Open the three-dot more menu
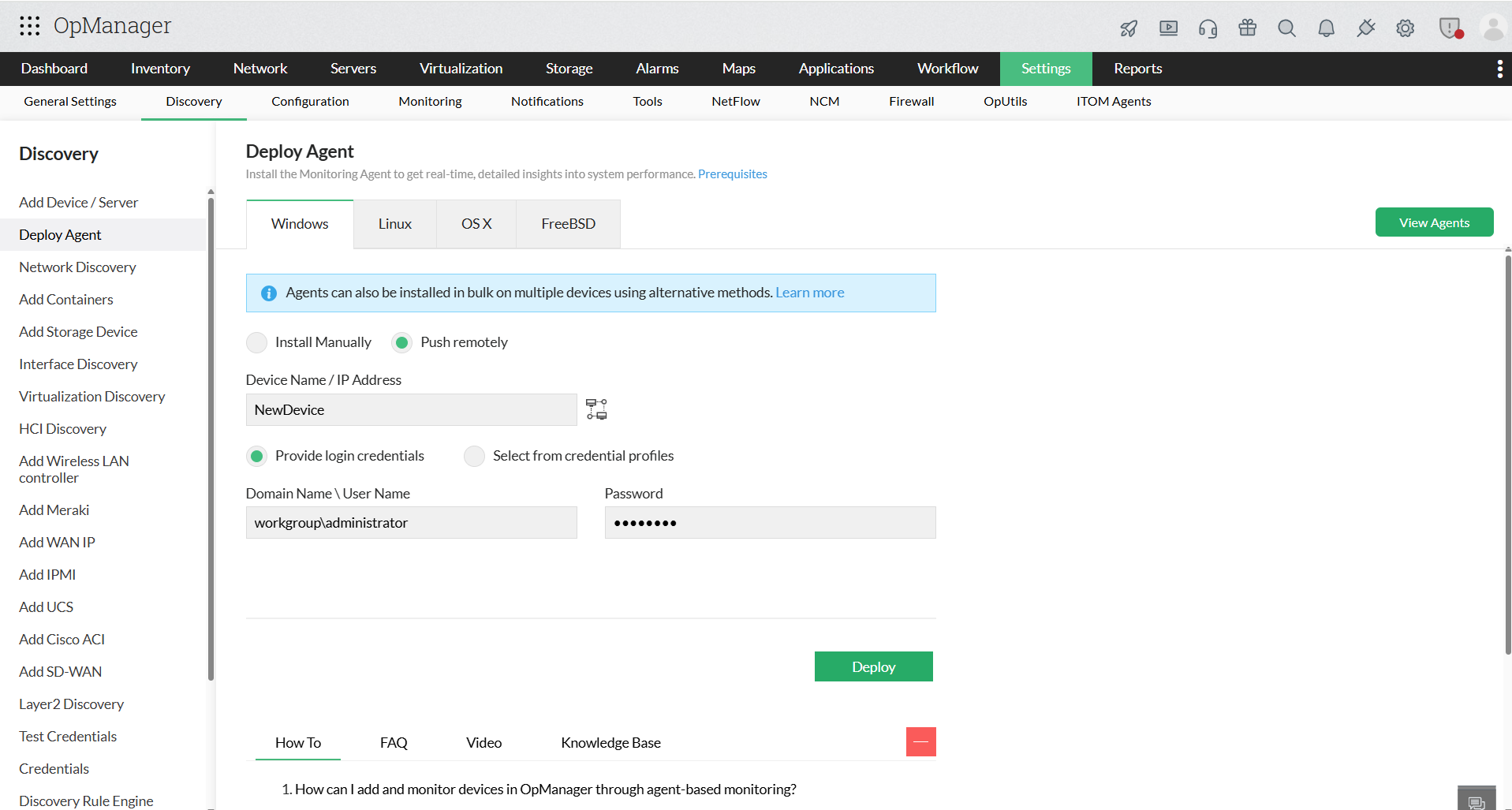The width and height of the screenshot is (1512, 810). [1499, 69]
